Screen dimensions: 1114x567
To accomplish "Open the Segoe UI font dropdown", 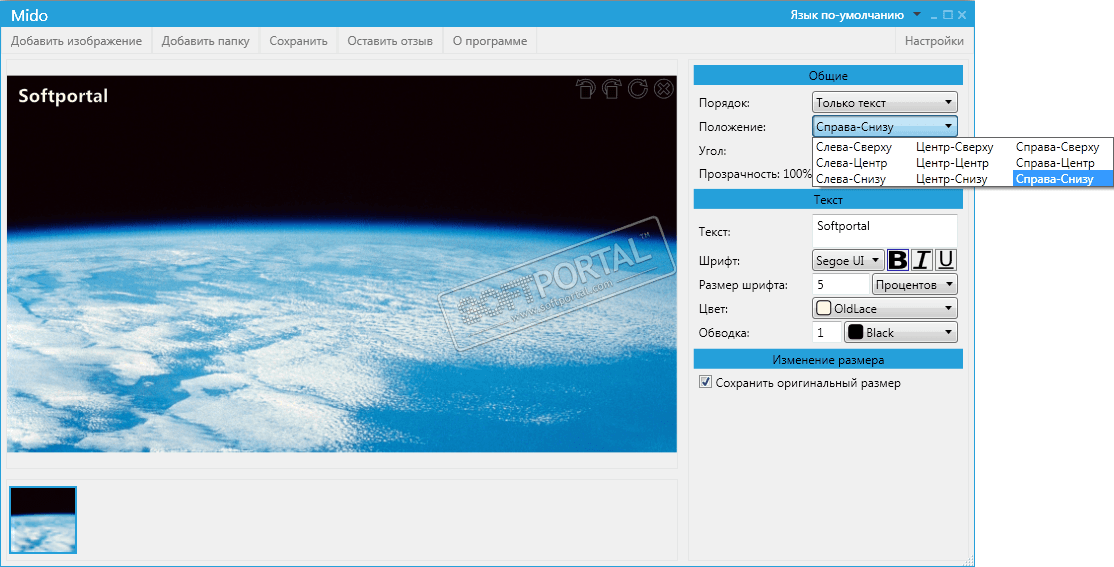I will 848,260.
